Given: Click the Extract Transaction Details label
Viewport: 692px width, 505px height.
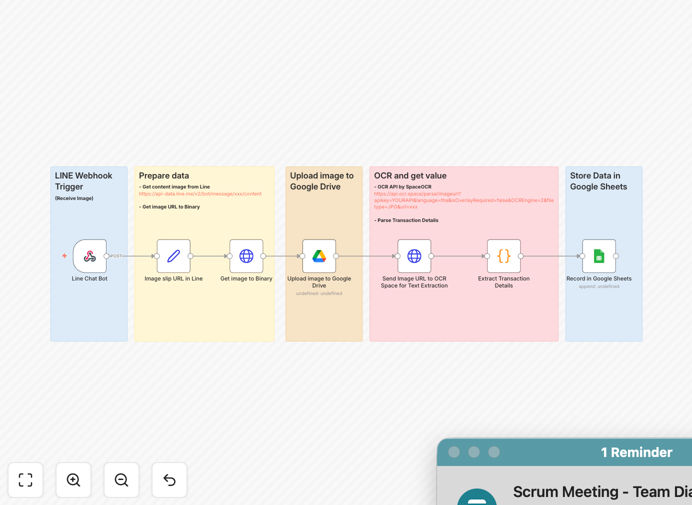Looking at the screenshot, I should click(x=504, y=282).
